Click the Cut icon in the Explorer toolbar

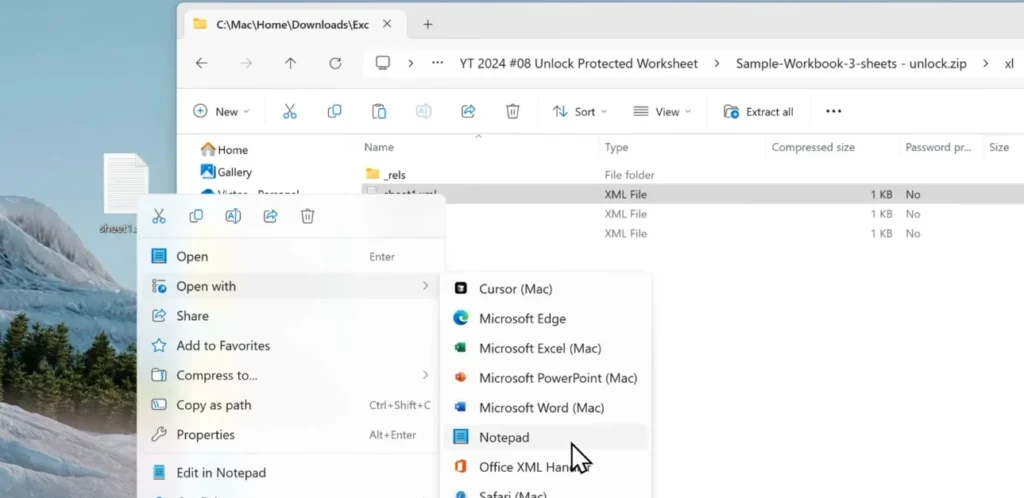(x=290, y=112)
